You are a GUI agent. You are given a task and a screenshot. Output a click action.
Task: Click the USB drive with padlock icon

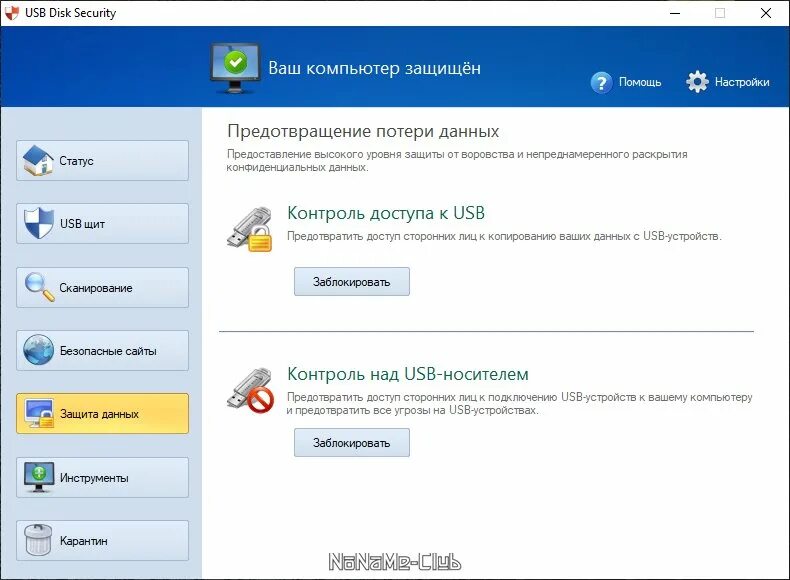tap(249, 229)
